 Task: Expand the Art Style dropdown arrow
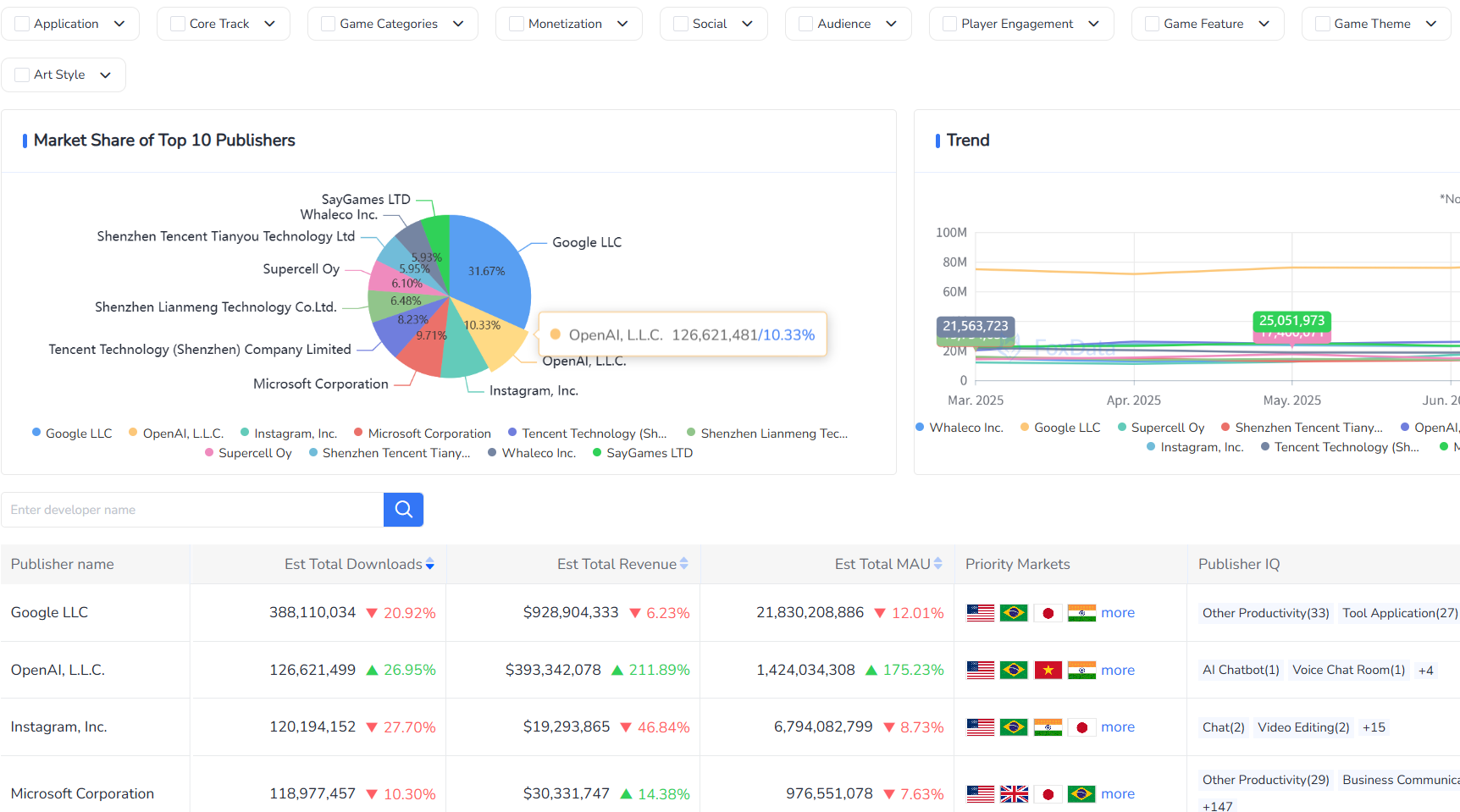[x=105, y=75]
